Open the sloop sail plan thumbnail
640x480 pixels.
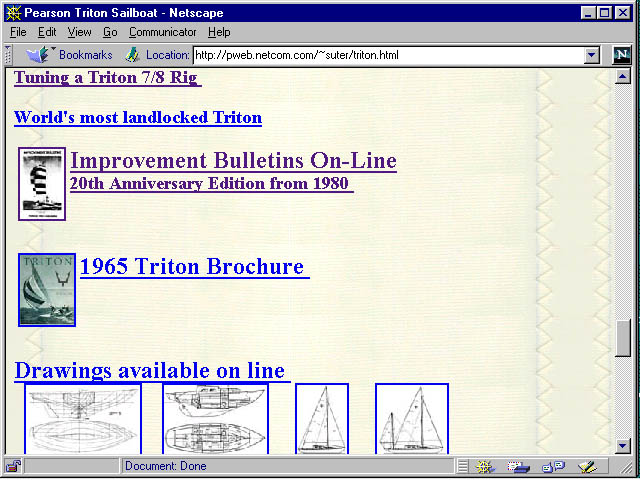pyautogui.click(x=322, y=418)
